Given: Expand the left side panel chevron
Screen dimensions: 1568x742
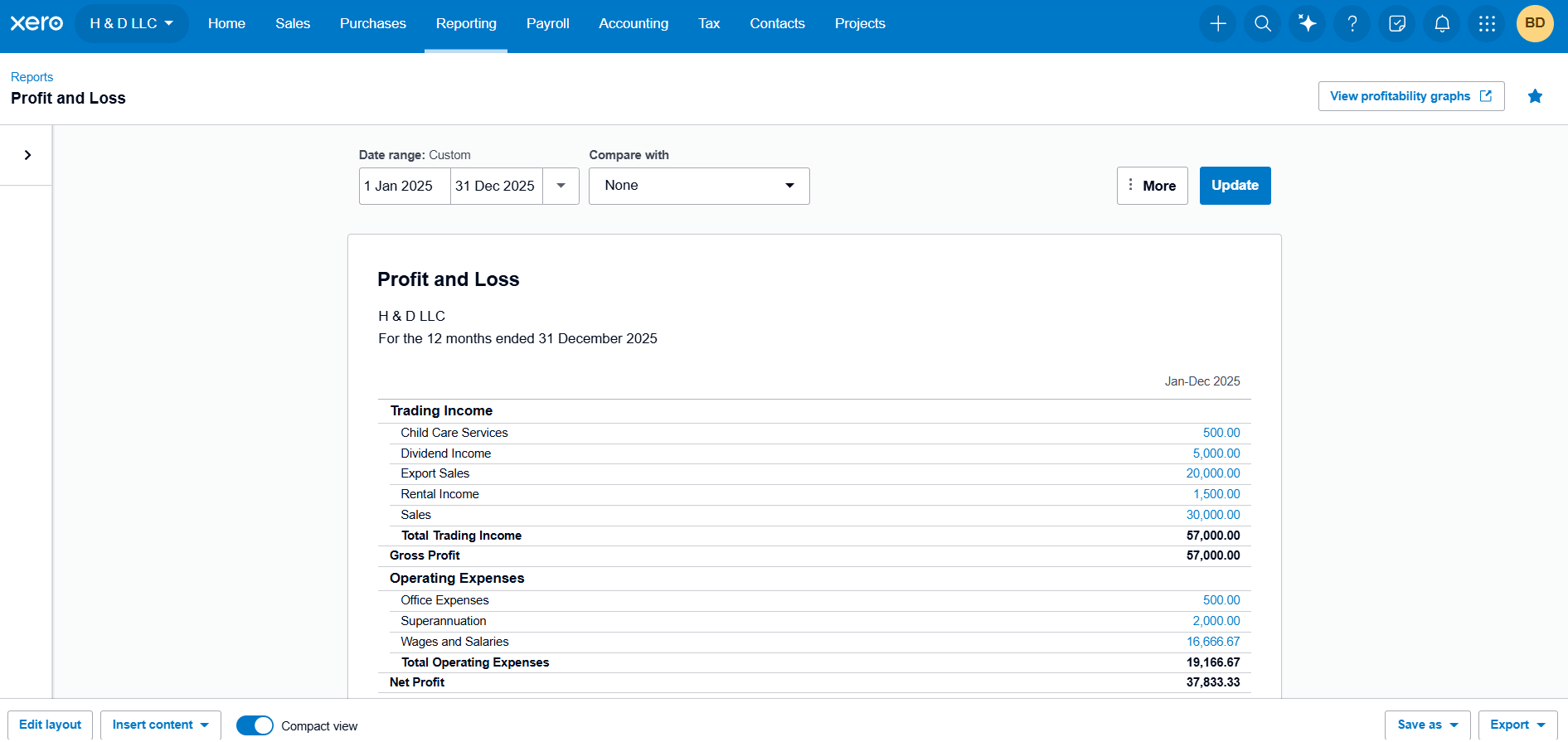Looking at the screenshot, I should (x=27, y=155).
